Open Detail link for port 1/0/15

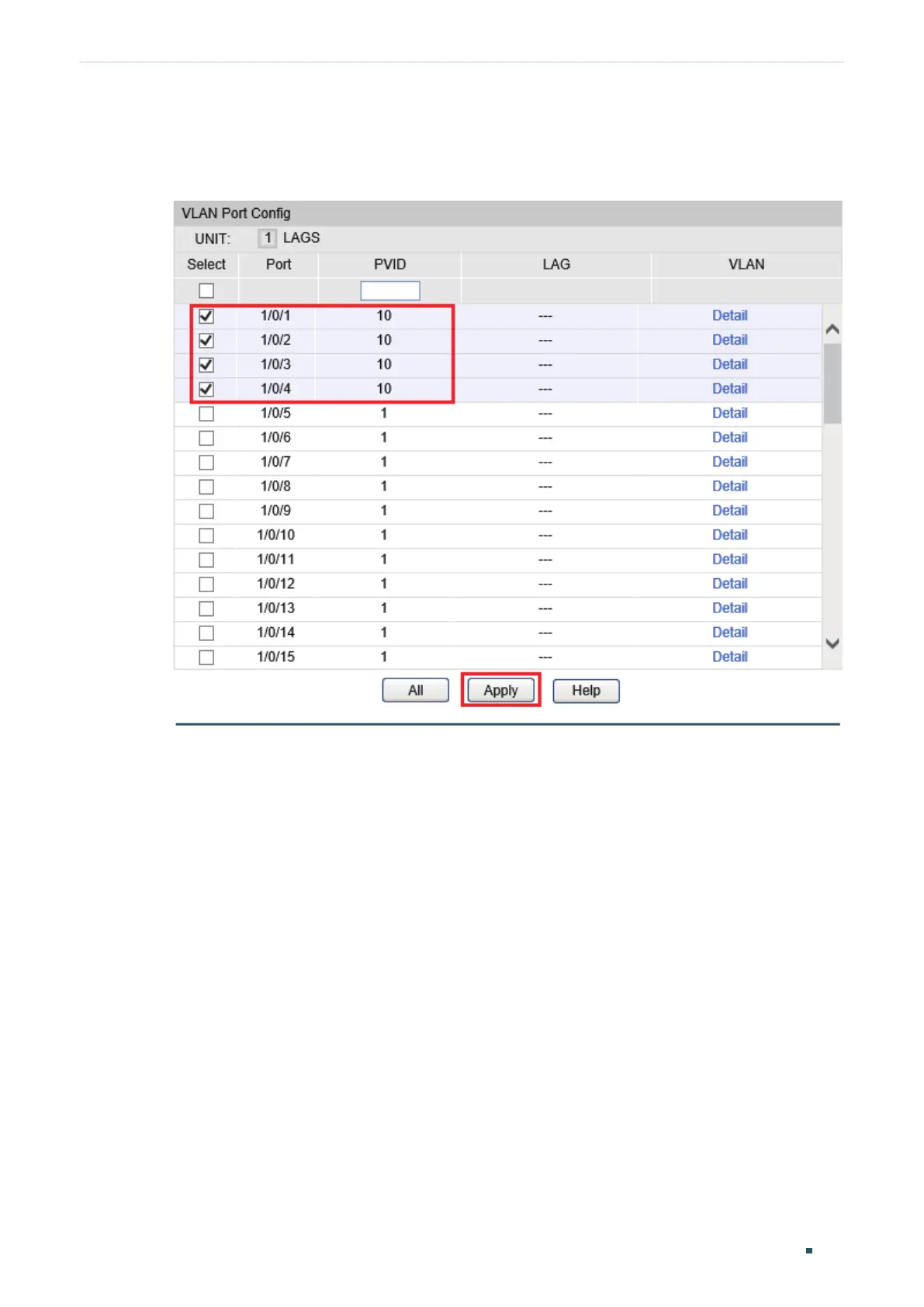730,657
